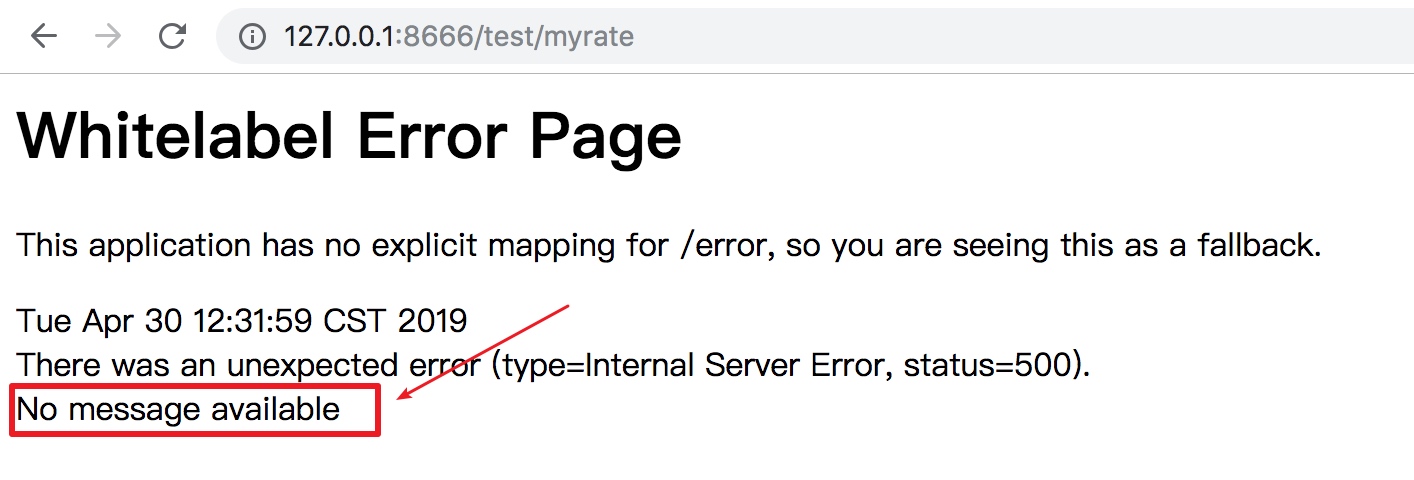Image resolution: width=1414 pixels, height=480 pixels.
Task: Go back with the browser Back arrow
Action: [44, 37]
